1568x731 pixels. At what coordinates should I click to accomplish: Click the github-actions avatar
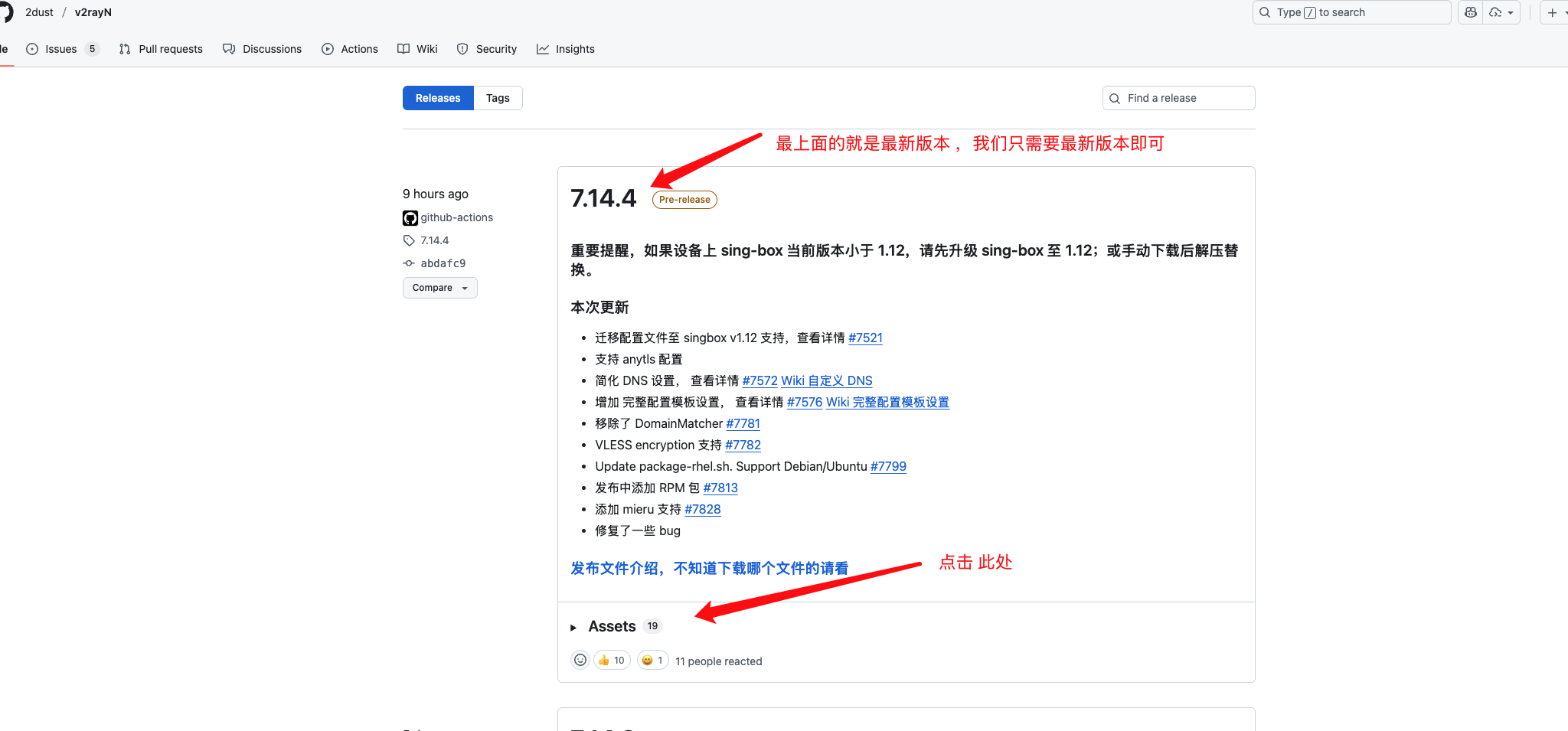point(410,218)
